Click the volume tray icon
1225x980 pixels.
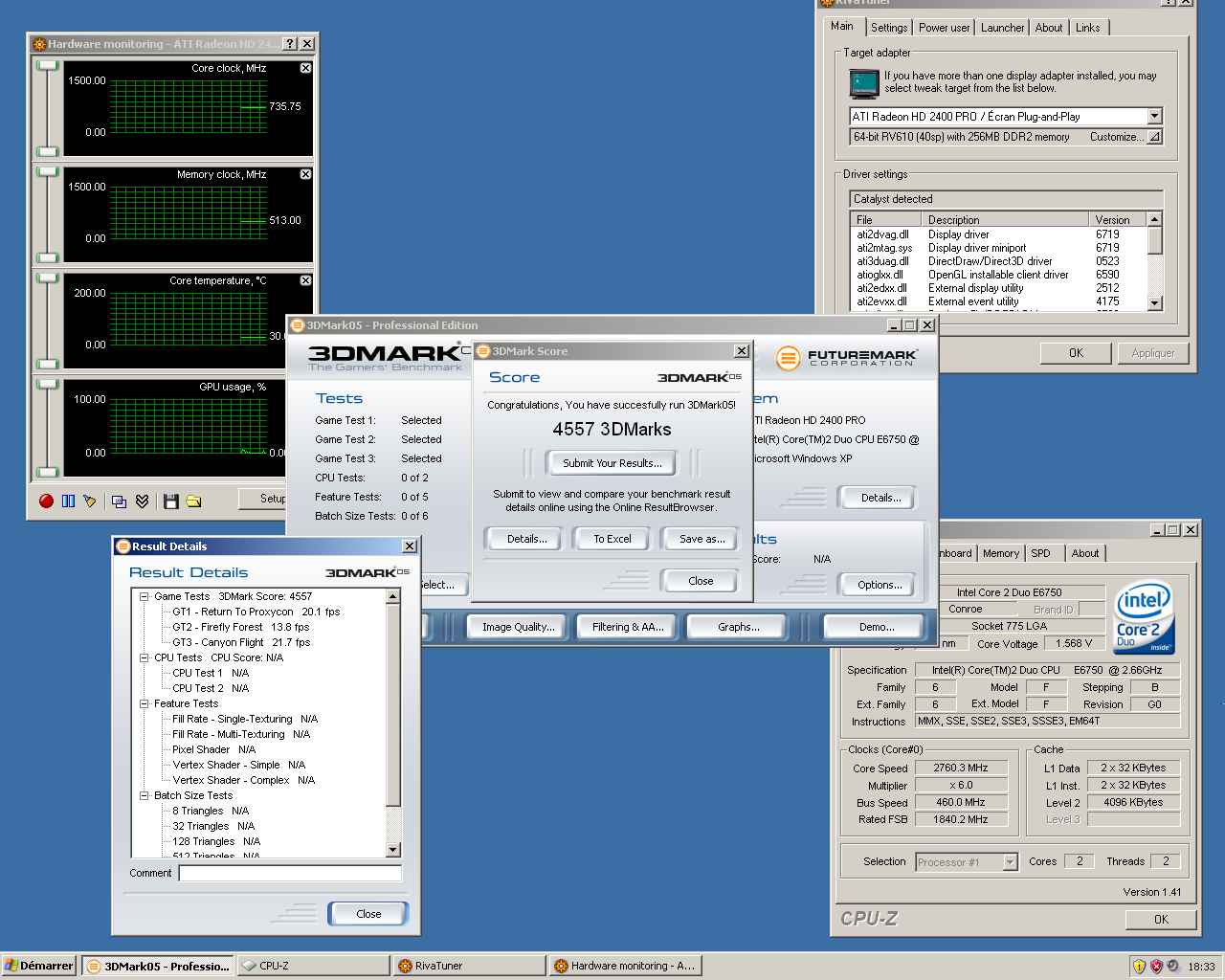(1173, 967)
